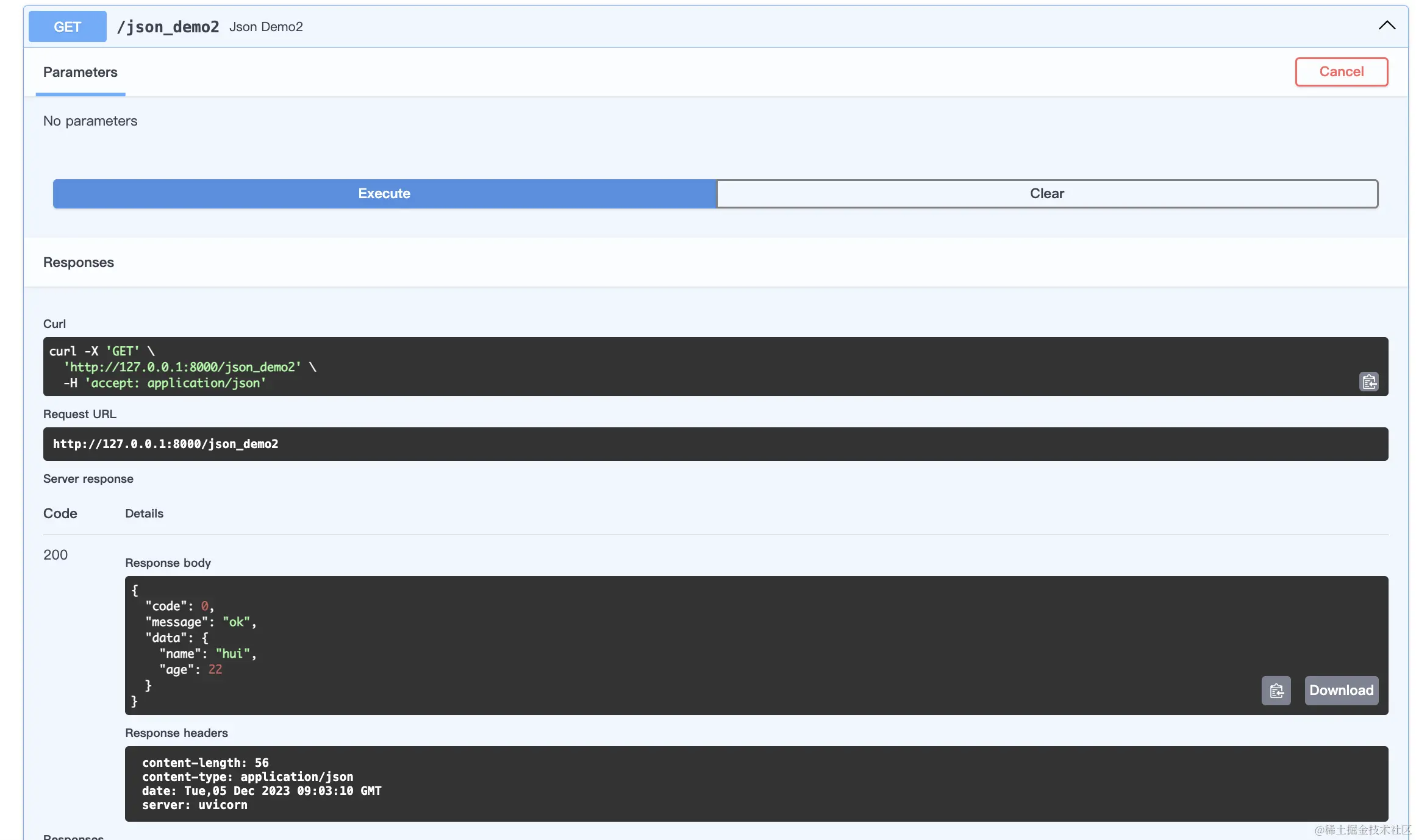Copy the response body to clipboard
This screenshot has width=1416, height=840.
tap(1276, 690)
